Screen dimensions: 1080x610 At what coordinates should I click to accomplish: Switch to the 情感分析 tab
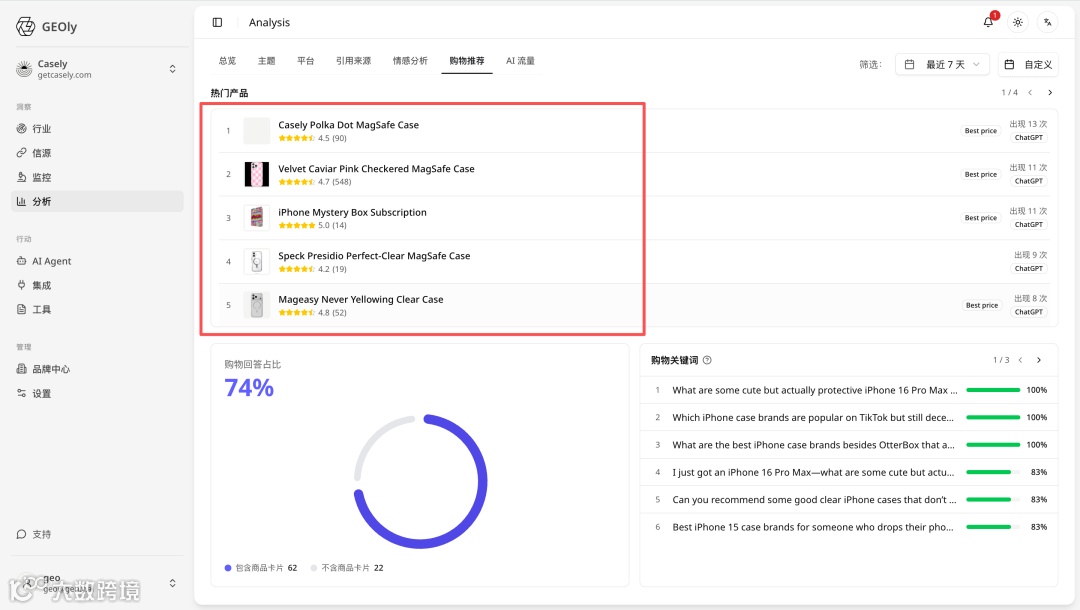(x=411, y=61)
